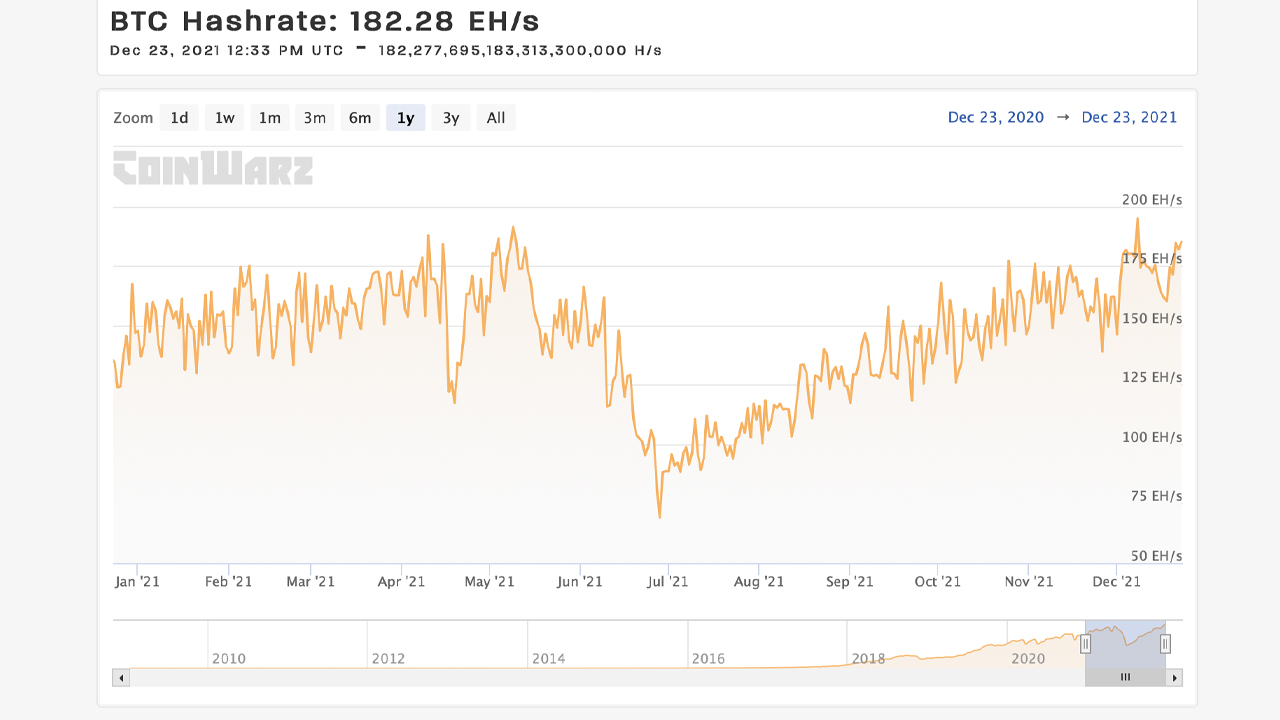Click the Oct '21 axis label

click(x=937, y=581)
